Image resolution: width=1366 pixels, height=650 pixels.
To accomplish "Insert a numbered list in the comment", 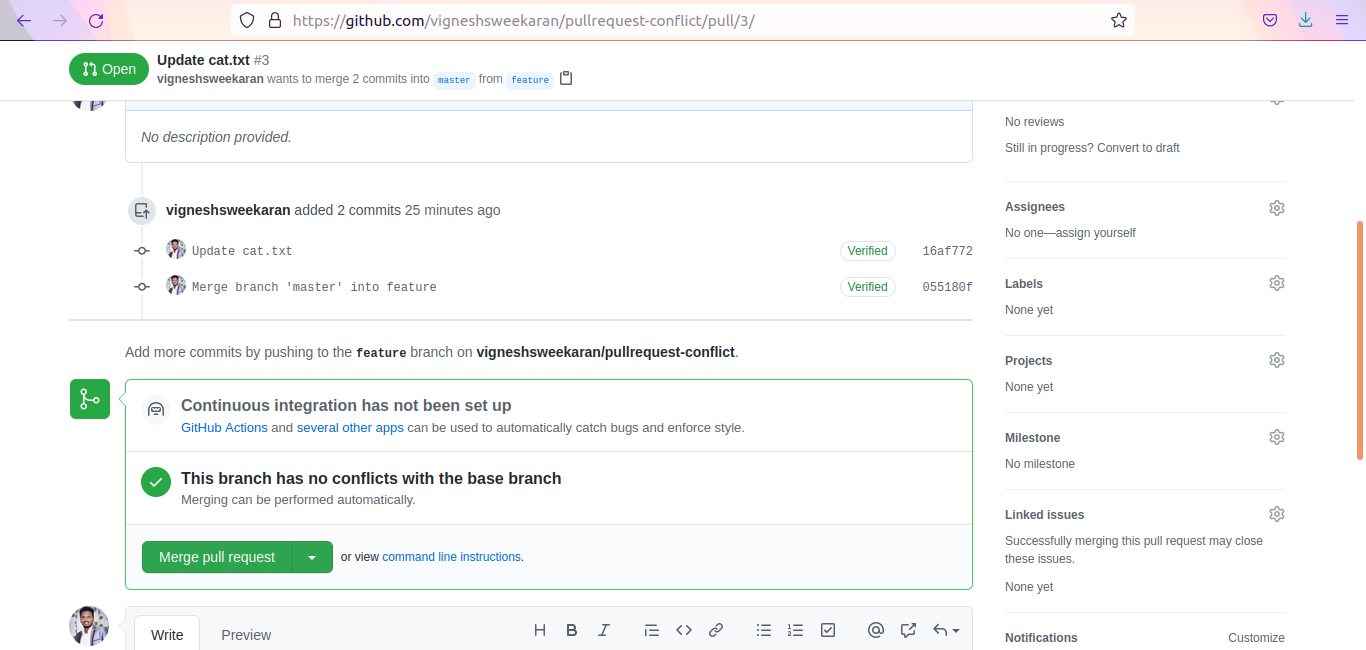I will [x=796, y=630].
